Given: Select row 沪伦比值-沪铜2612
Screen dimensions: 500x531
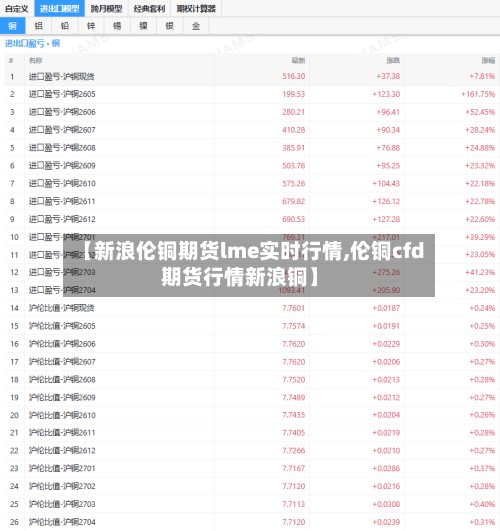Looking at the screenshot, I should pos(252,451).
